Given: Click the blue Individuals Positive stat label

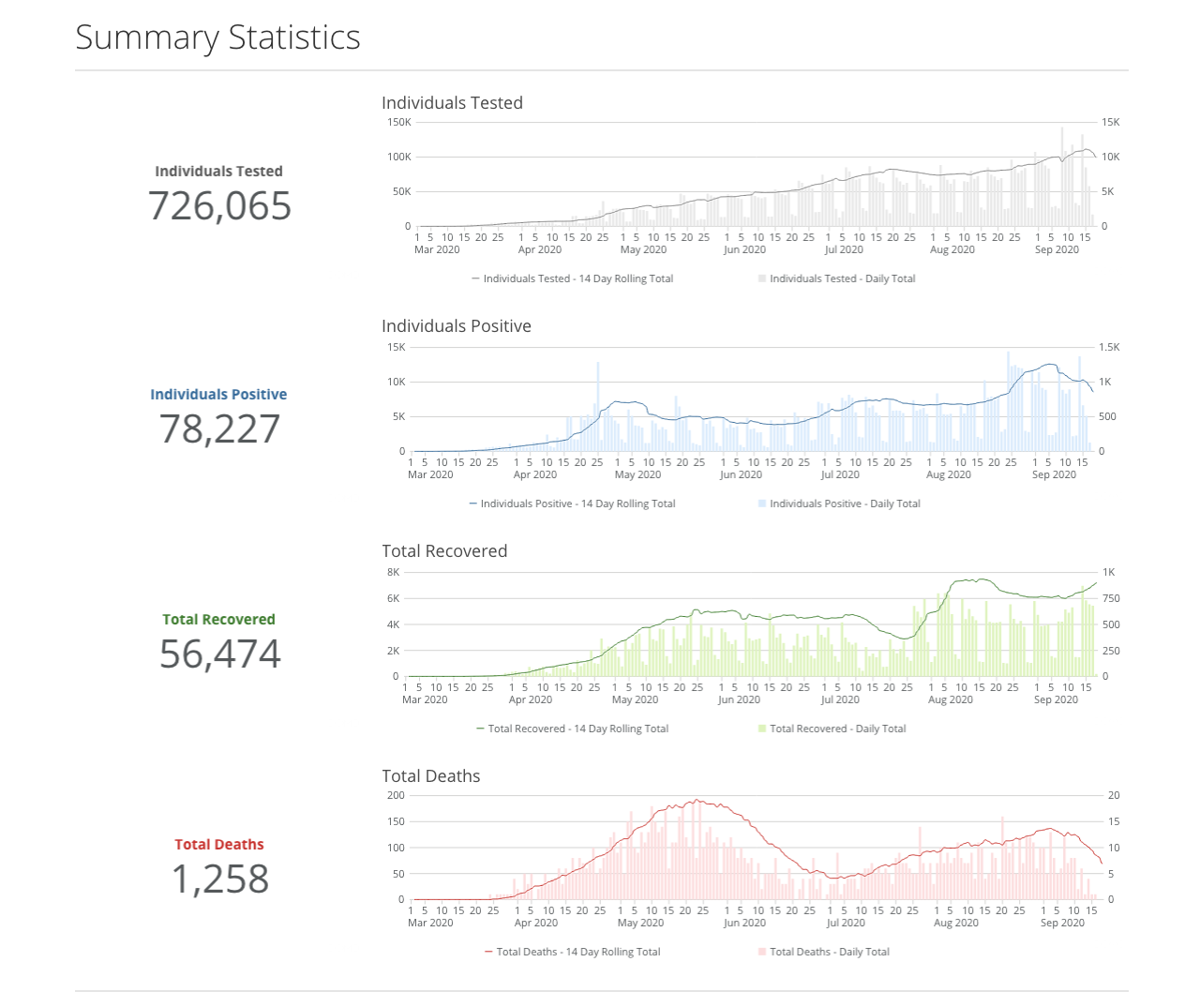Looking at the screenshot, I should click(219, 394).
